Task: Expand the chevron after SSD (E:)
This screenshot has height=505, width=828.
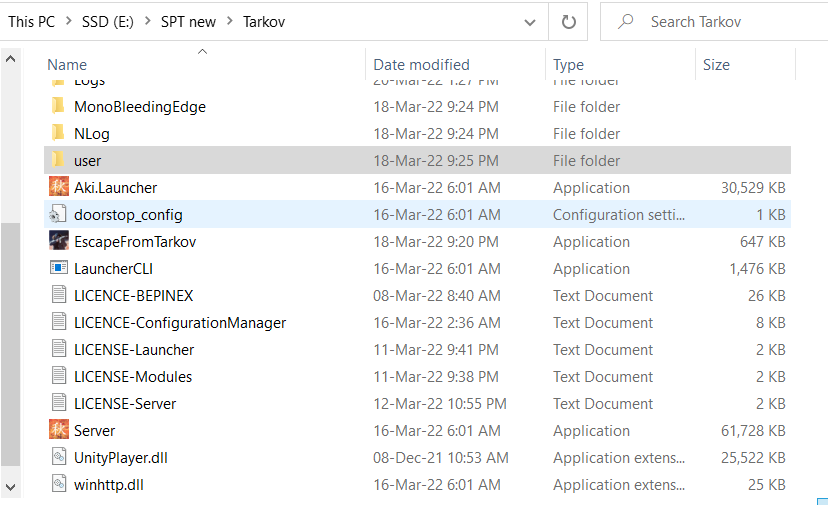Action: pos(148,21)
